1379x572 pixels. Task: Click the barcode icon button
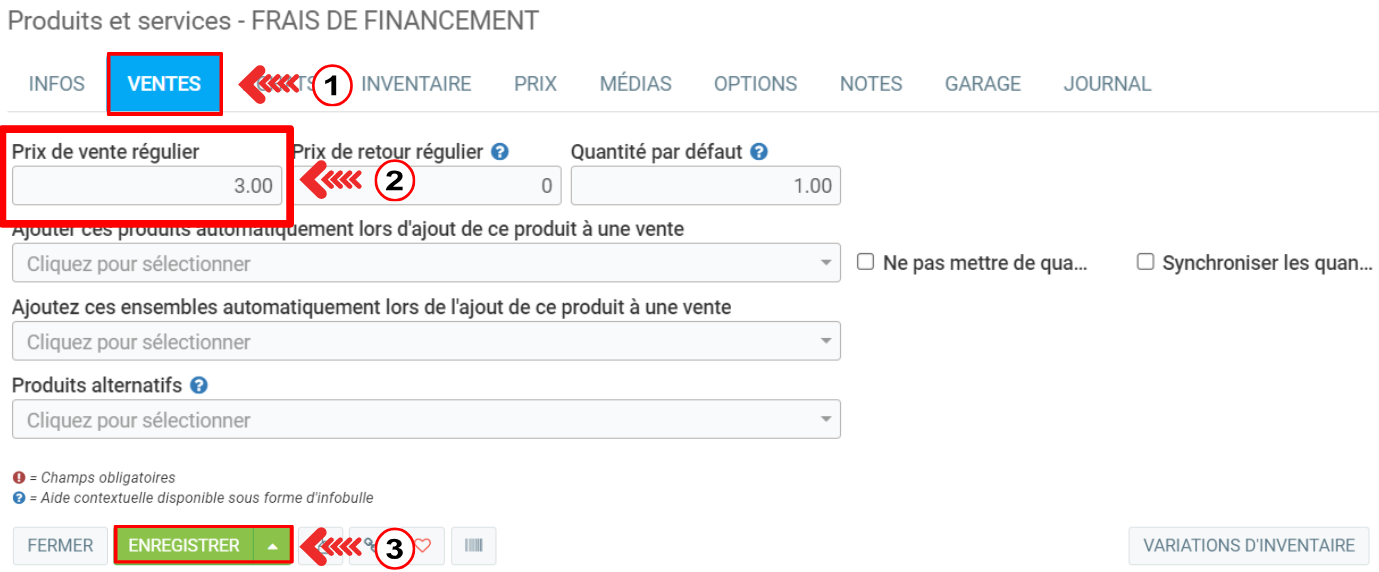(x=473, y=546)
